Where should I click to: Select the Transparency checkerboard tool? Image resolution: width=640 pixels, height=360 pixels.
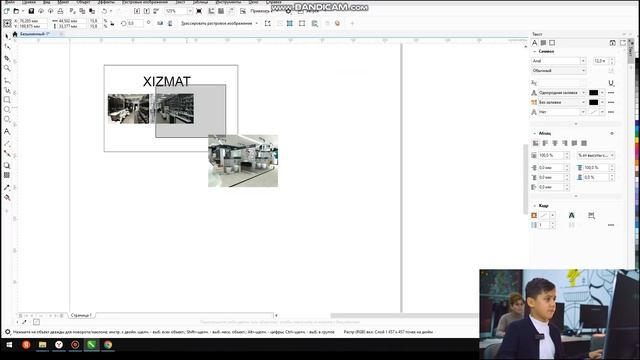point(7,175)
